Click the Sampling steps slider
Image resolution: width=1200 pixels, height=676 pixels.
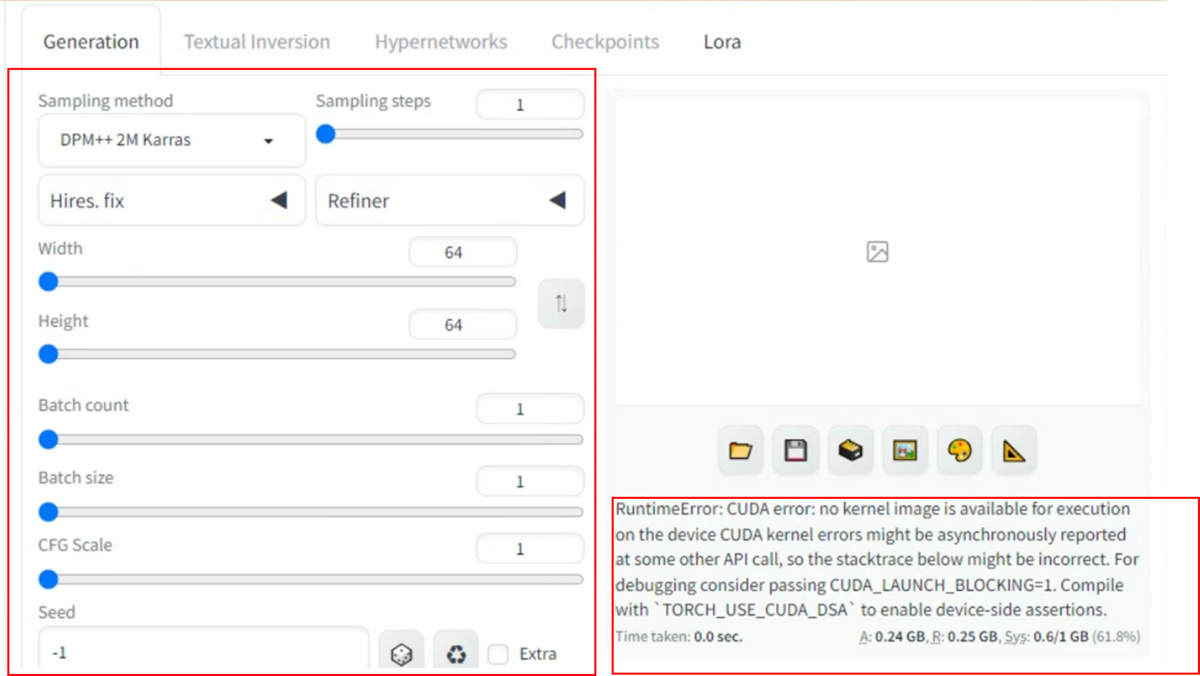(450, 134)
